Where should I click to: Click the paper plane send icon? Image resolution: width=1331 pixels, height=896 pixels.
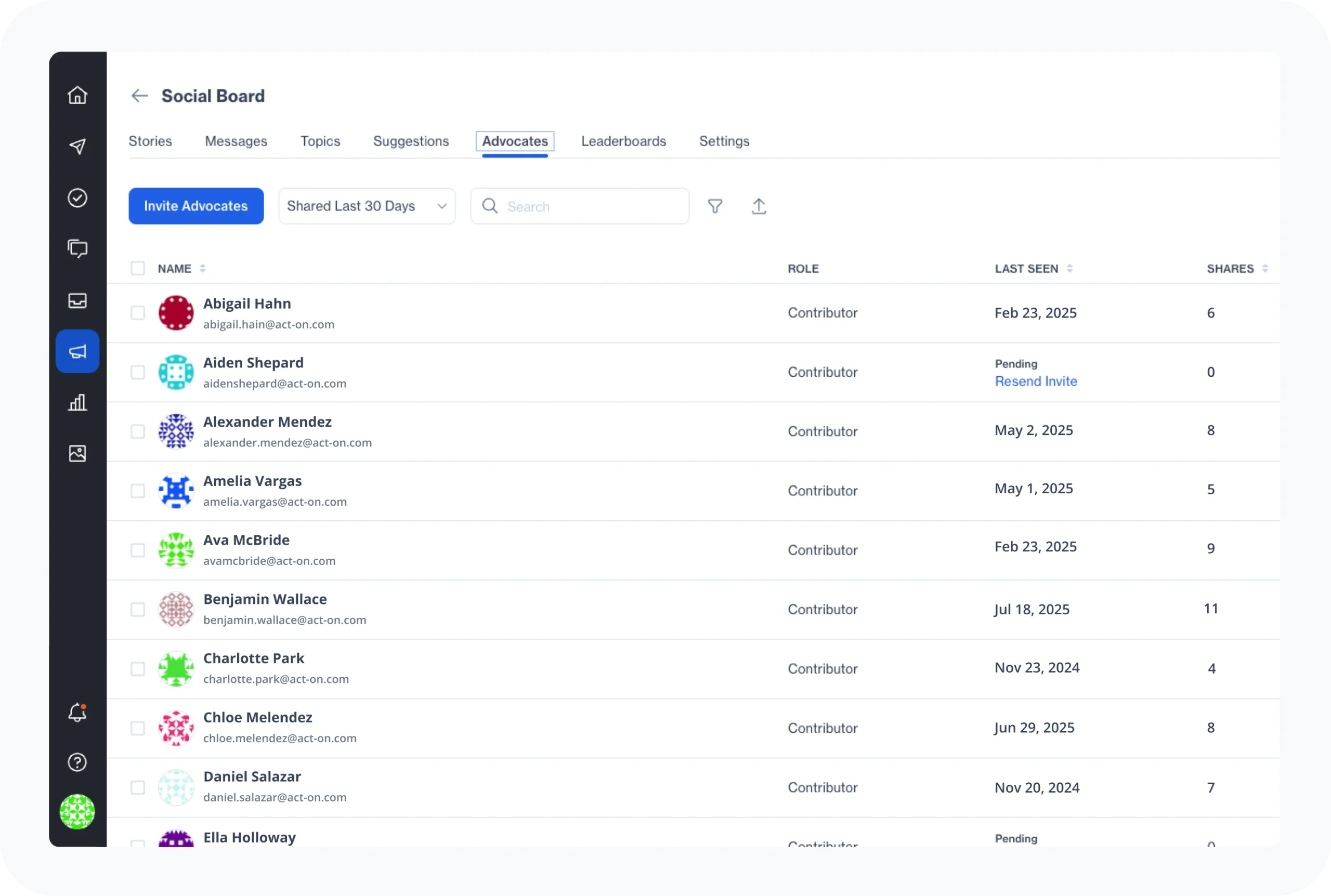click(x=77, y=146)
